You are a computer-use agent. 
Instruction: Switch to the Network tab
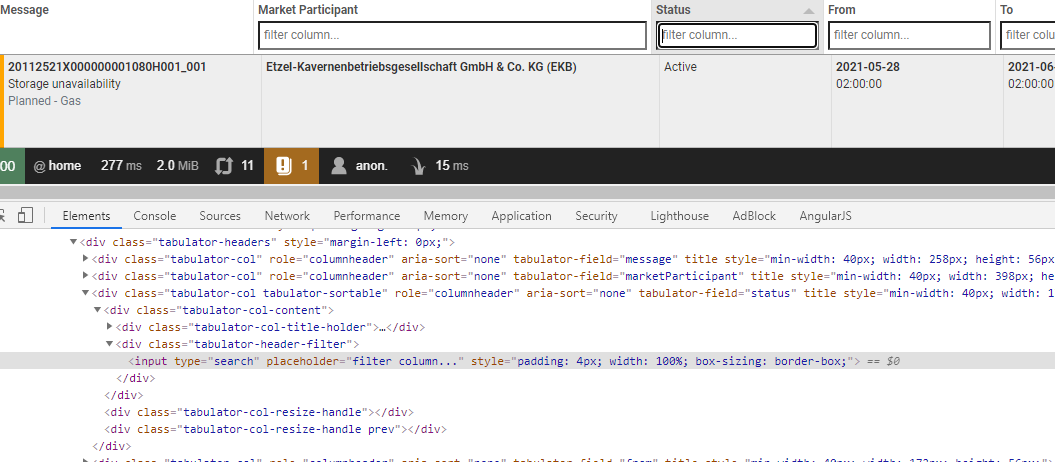287,216
